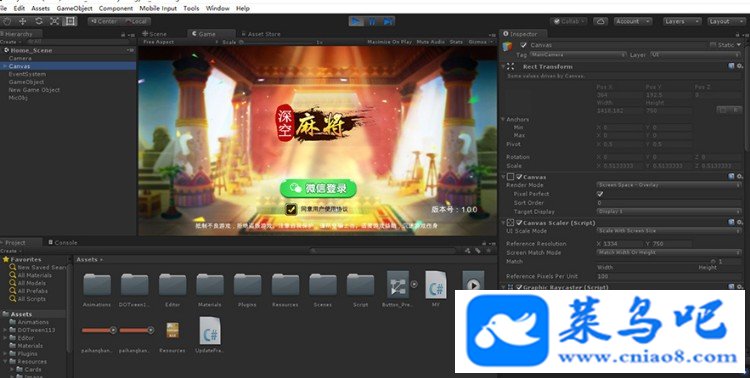Open the Animations folder in asset grid
This screenshot has width=750, height=378.
tap(97, 285)
